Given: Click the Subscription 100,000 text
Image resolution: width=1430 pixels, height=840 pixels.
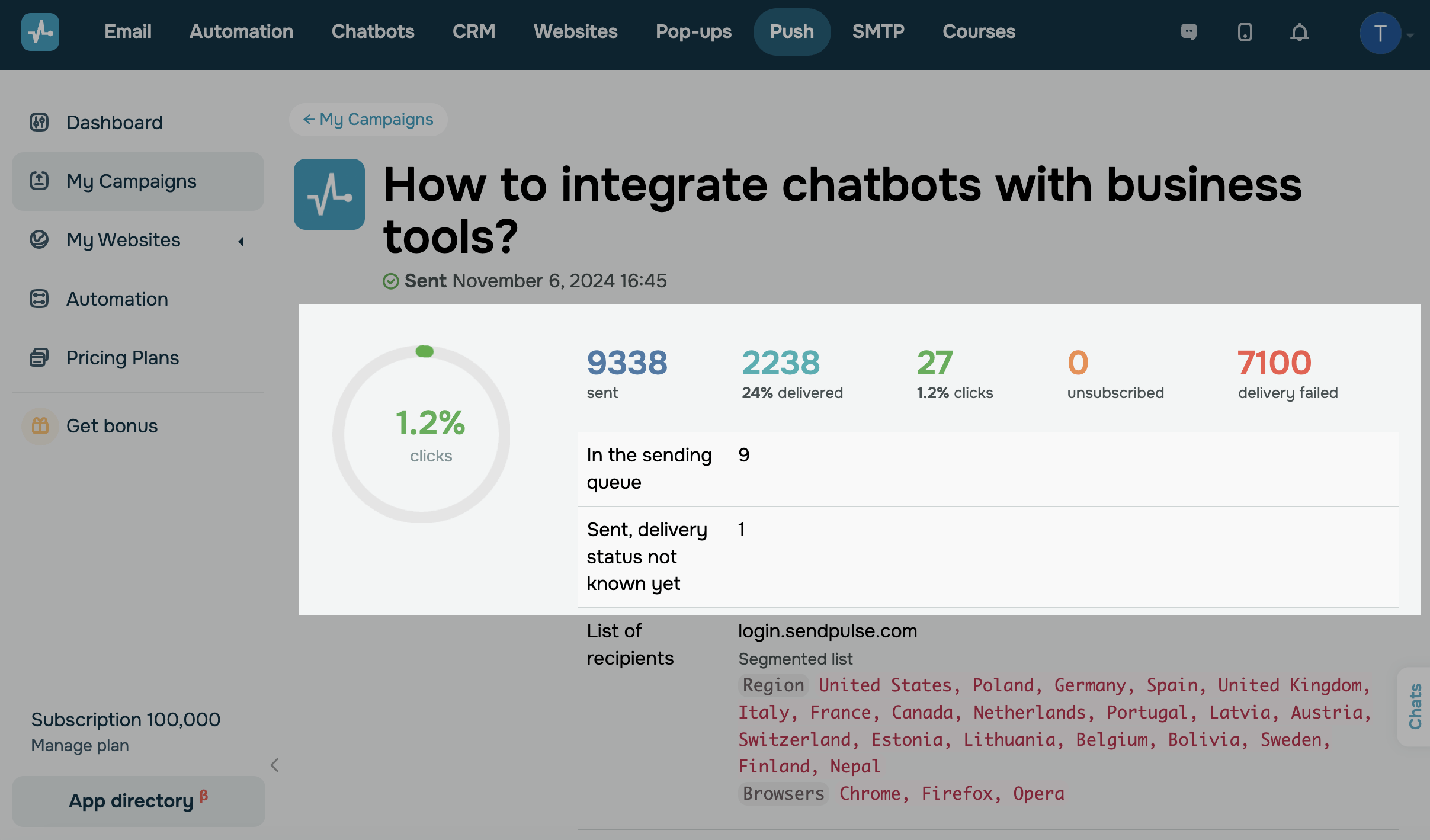Looking at the screenshot, I should point(126,720).
